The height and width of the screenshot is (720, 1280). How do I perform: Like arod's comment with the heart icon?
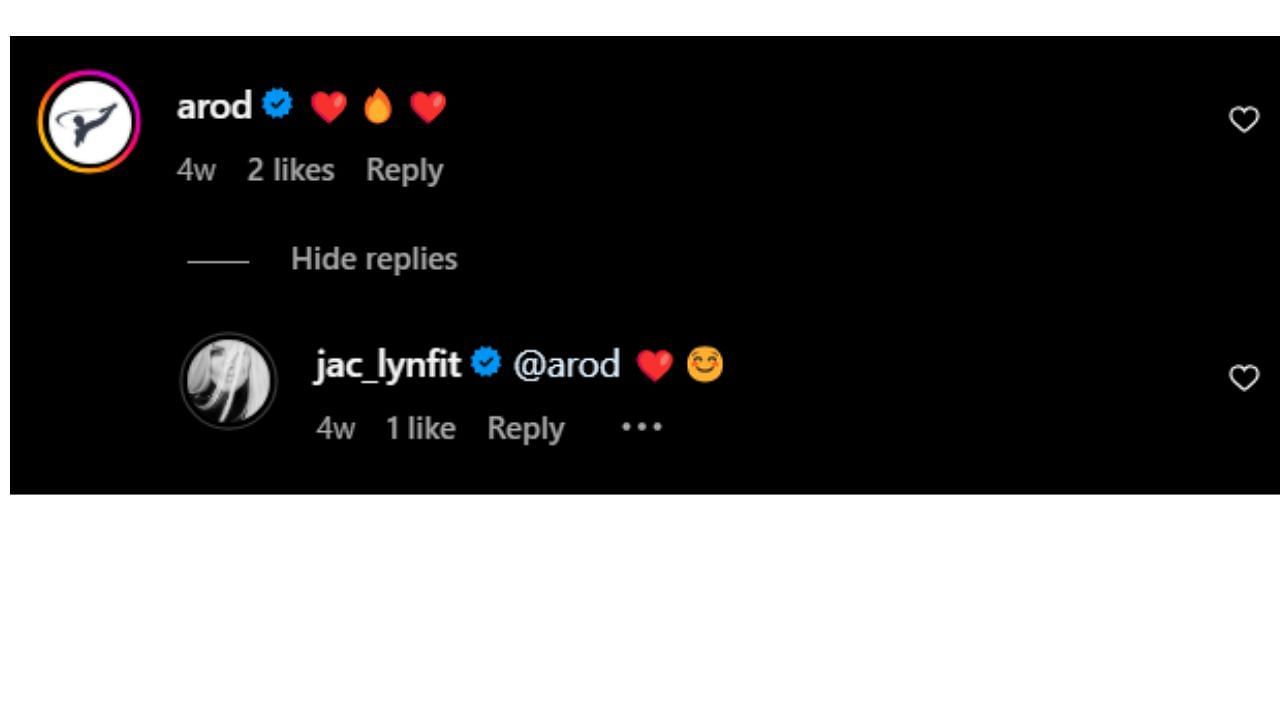1243,120
